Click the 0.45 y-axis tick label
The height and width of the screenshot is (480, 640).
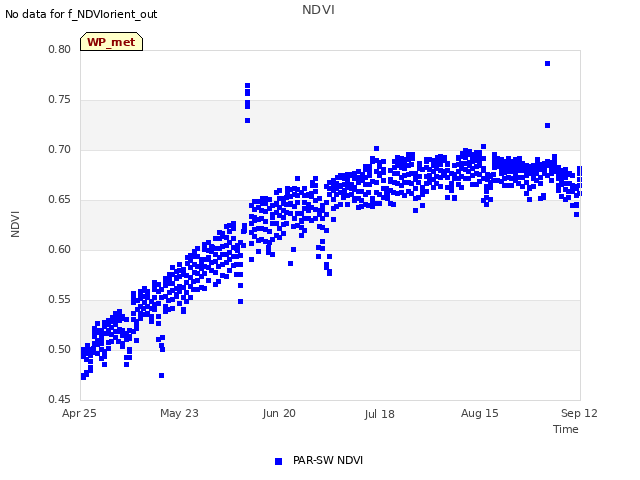click(x=60, y=399)
